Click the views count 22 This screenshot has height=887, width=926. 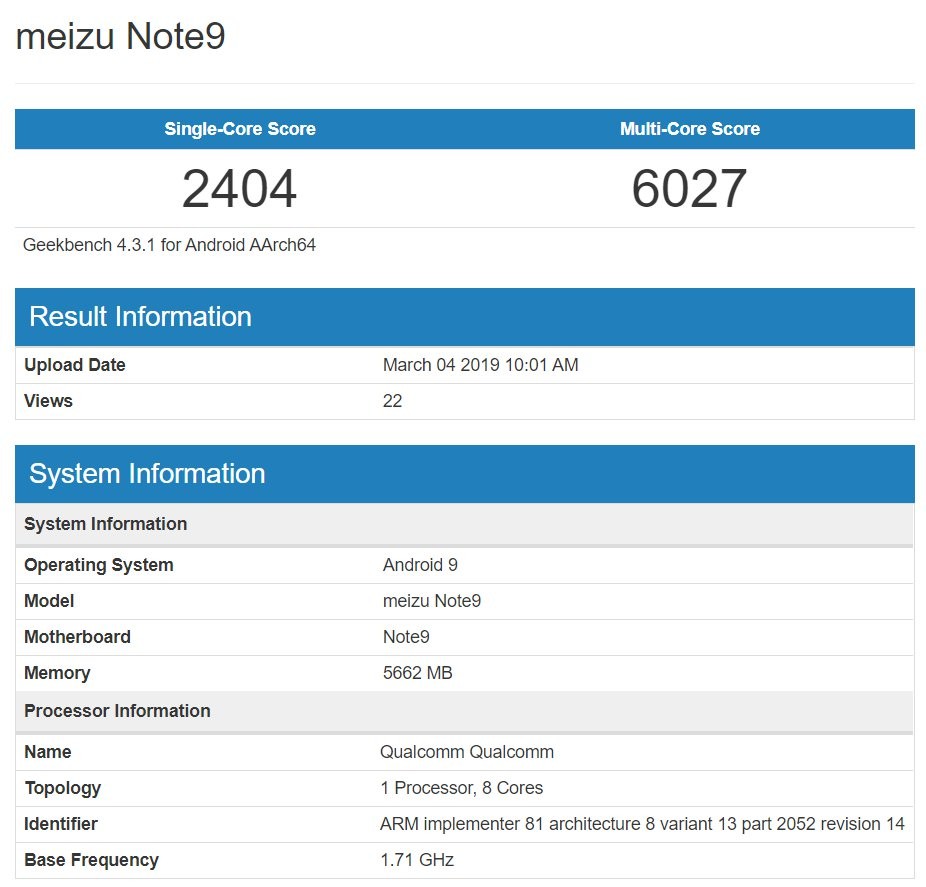(393, 401)
